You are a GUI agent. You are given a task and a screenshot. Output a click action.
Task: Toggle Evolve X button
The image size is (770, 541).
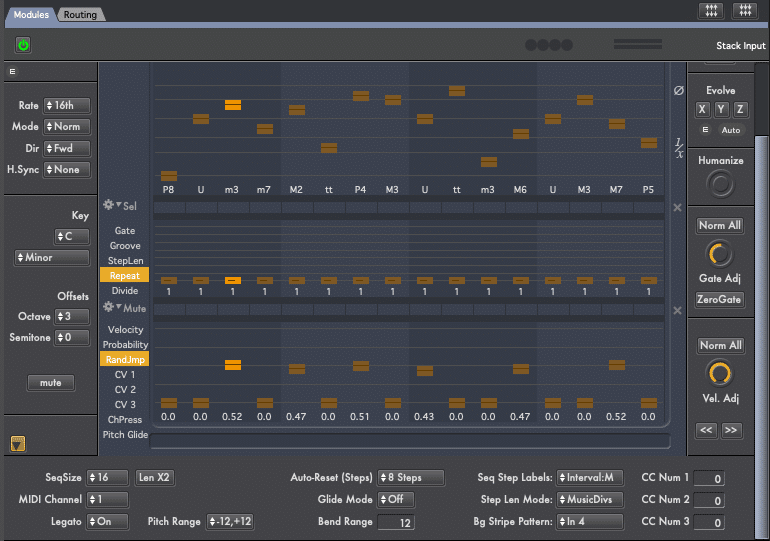pyautogui.click(x=702, y=109)
